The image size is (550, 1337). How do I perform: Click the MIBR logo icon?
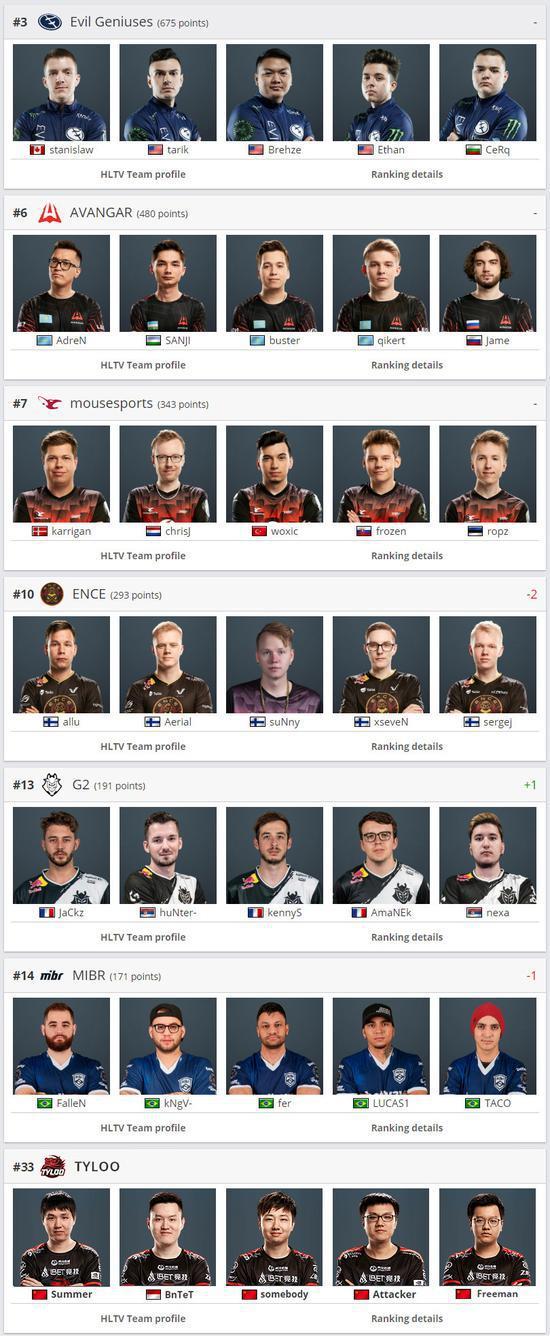click(52, 975)
